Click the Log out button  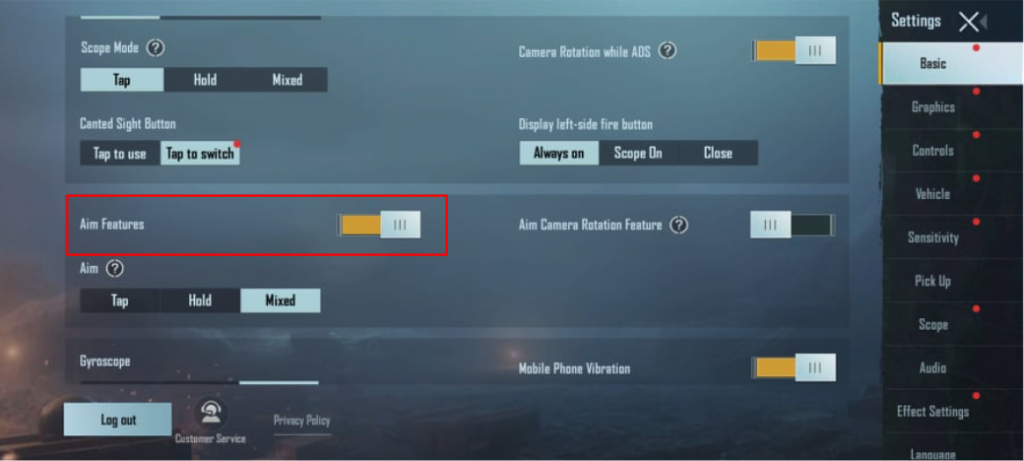coord(118,420)
